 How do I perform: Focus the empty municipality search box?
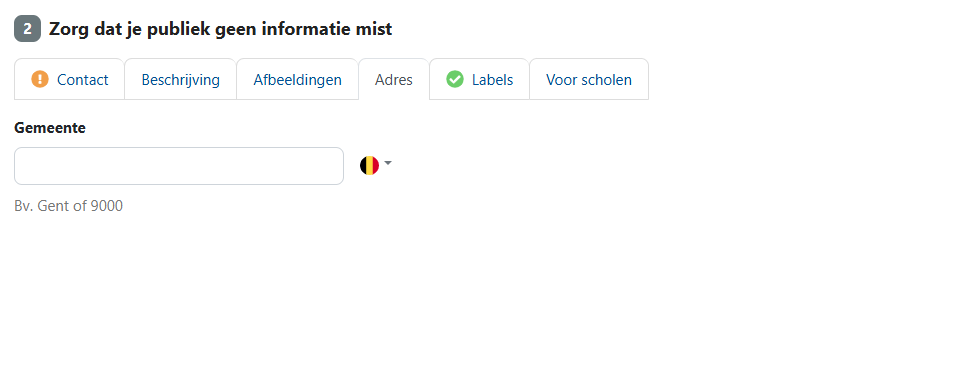(x=179, y=166)
